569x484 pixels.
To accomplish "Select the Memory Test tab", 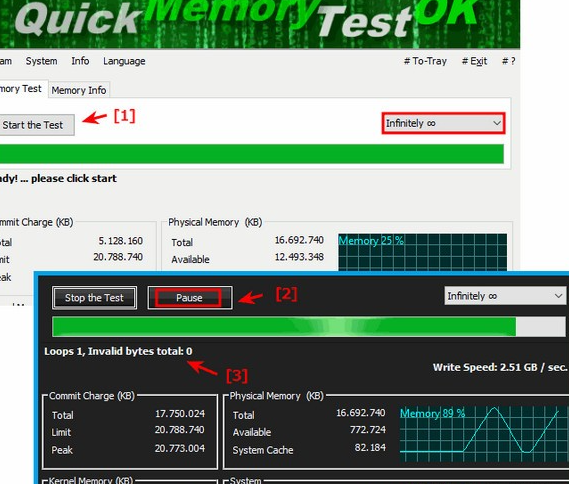I will [x=21, y=89].
